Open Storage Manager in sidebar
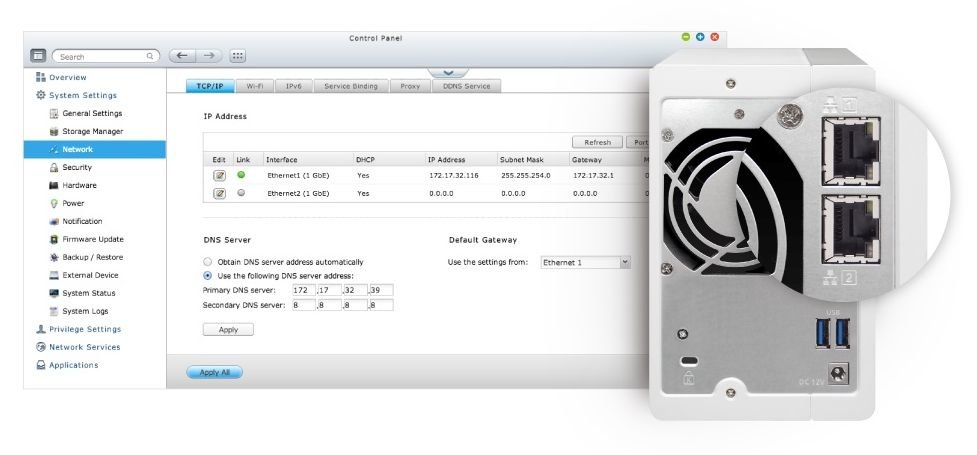Screen dimensions: 977x455 pos(92,131)
